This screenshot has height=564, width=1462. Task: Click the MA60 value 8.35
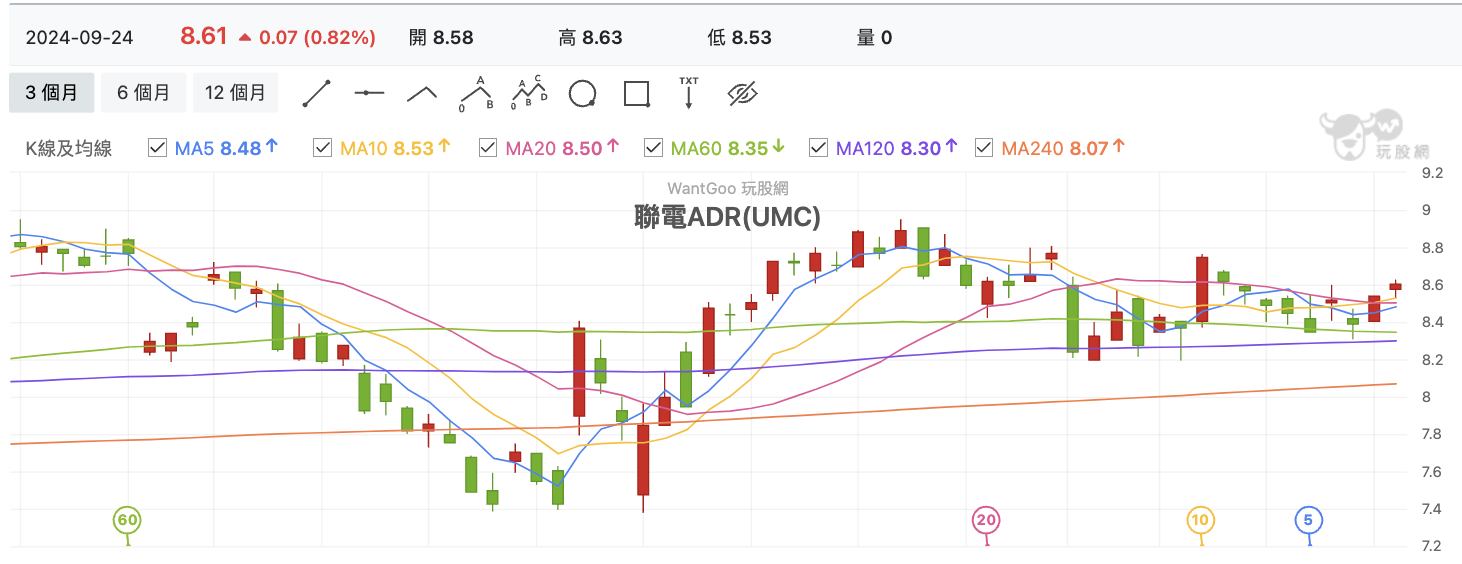coord(748,148)
